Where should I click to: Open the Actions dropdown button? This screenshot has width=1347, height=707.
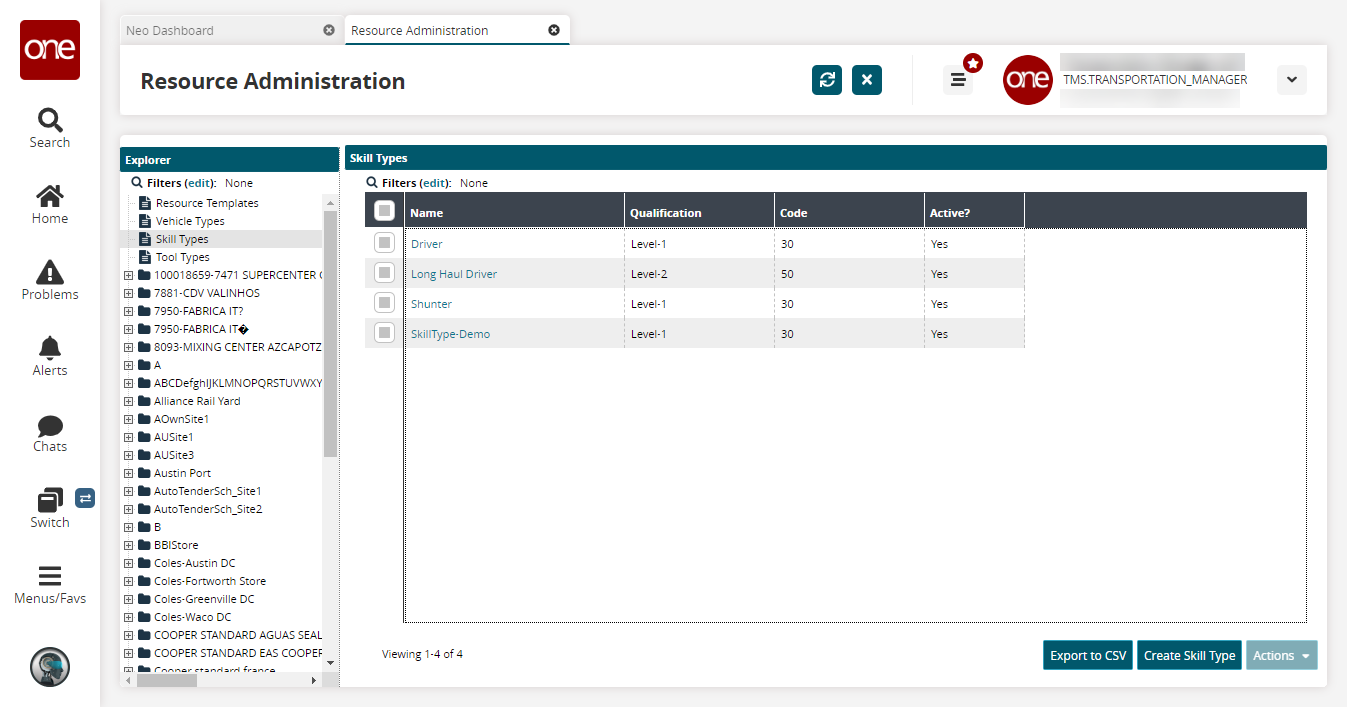pyautogui.click(x=1281, y=656)
